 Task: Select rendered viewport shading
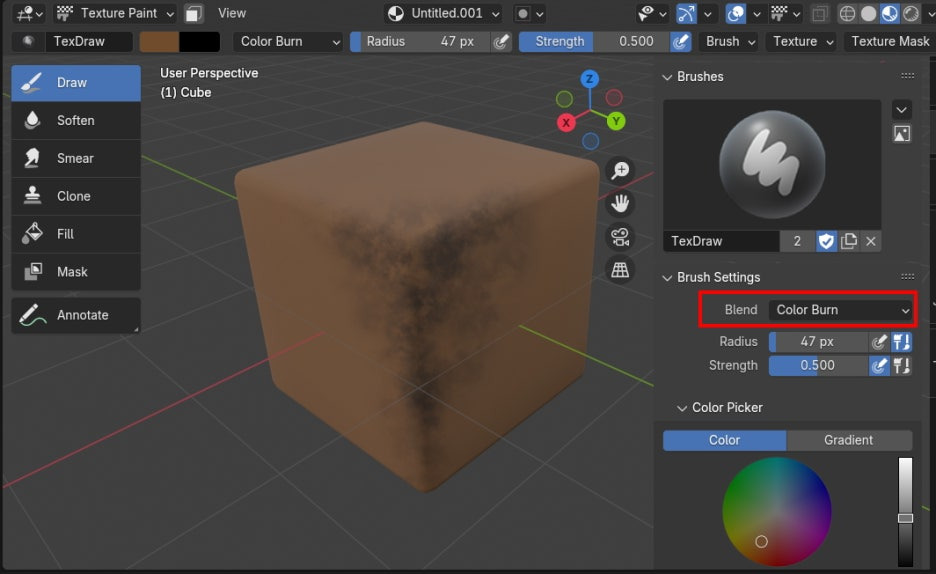pyautogui.click(x=911, y=13)
